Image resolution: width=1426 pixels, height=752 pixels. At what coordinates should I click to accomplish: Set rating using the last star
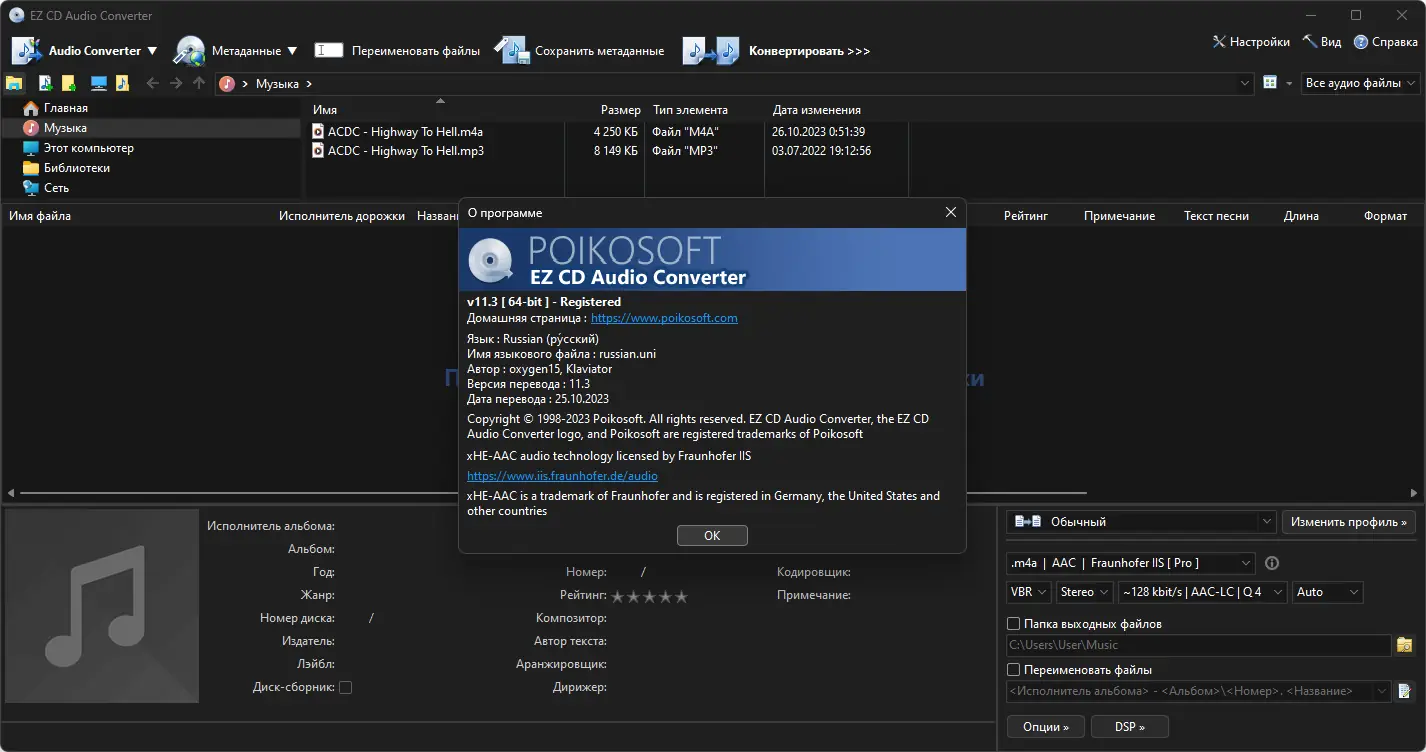[x=681, y=597]
